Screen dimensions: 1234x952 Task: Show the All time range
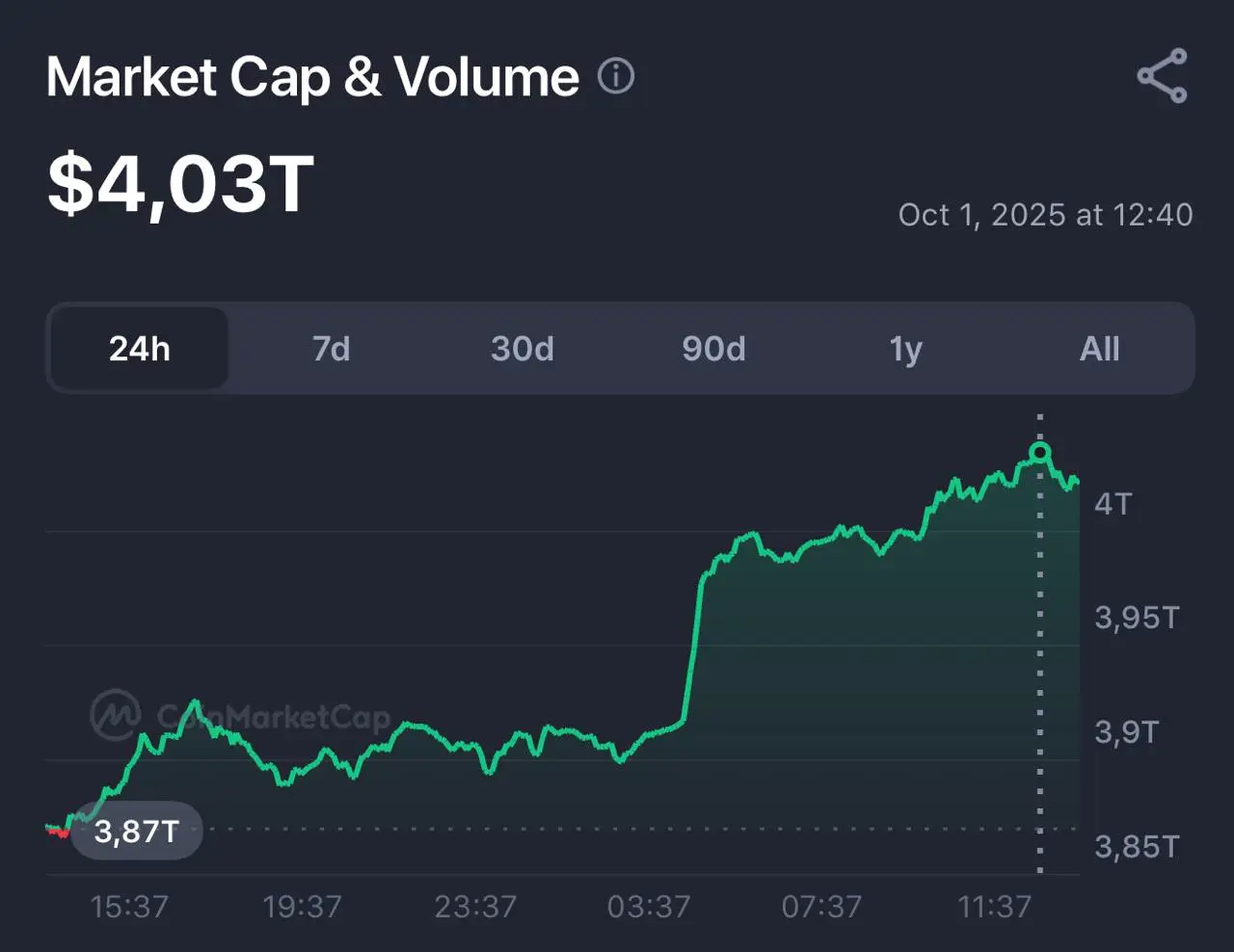tap(1099, 349)
